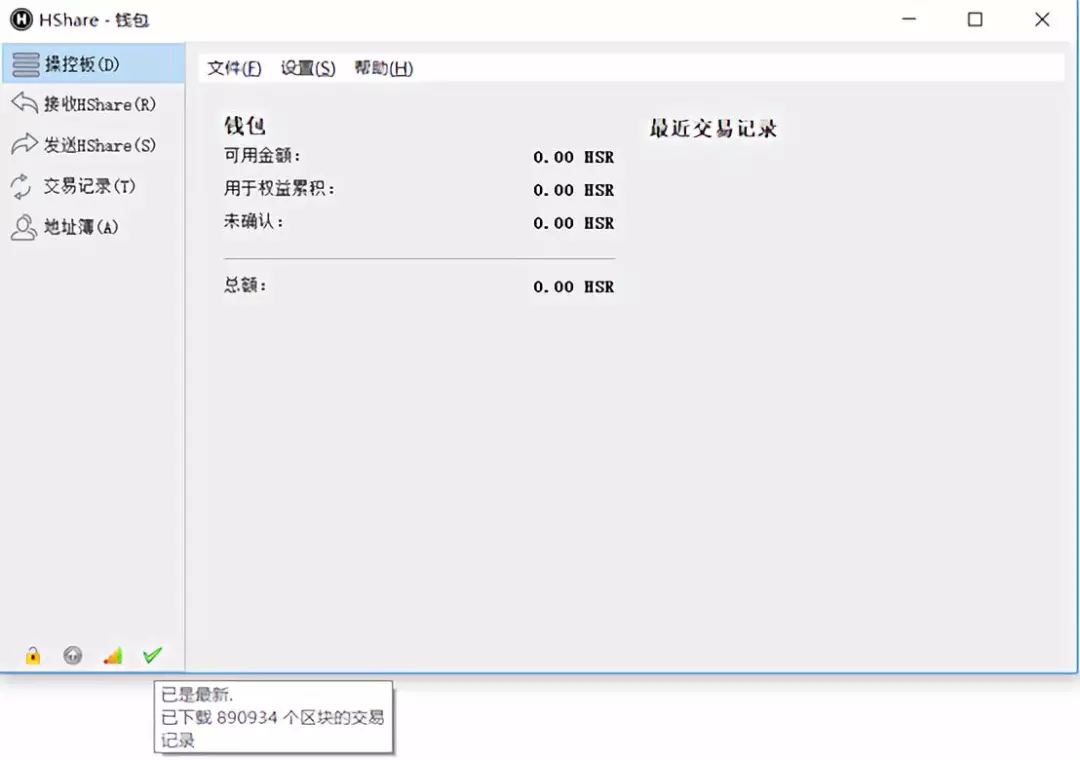1080x760 pixels.
Task: Go to 接收HShare(R) receive page
Action: (x=93, y=104)
